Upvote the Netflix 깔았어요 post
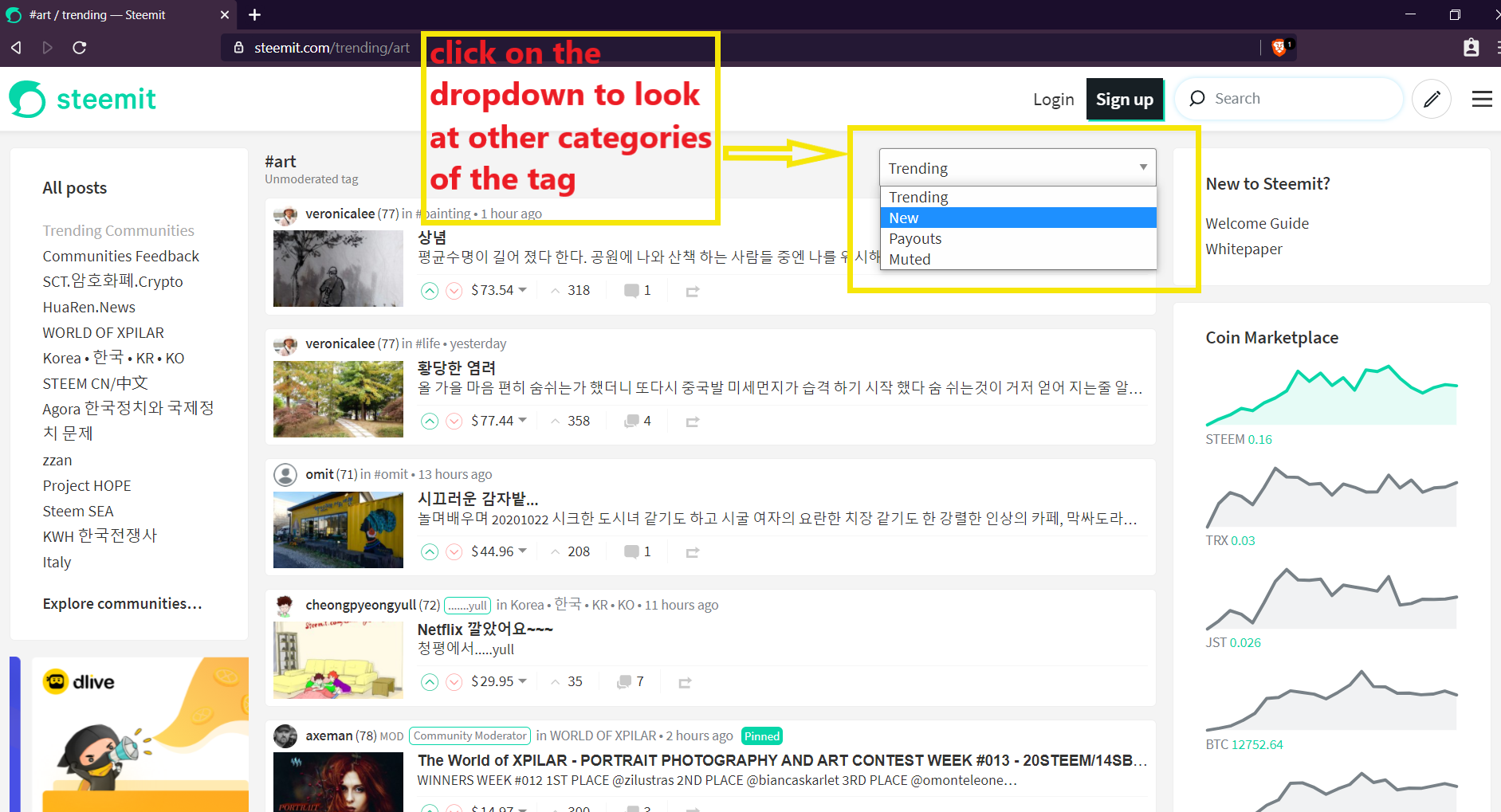The image size is (1501, 812). click(x=430, y=682)
